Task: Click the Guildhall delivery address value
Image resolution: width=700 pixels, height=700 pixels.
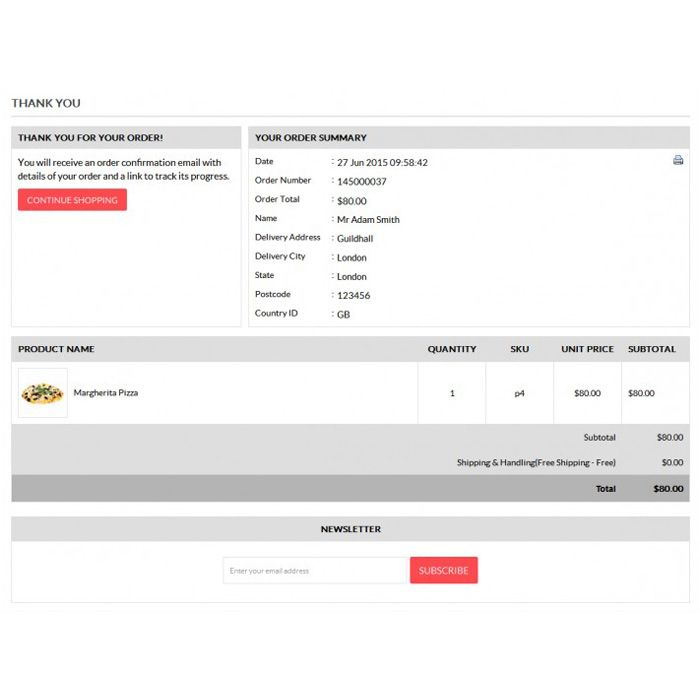Action: [x=355, y=238]
